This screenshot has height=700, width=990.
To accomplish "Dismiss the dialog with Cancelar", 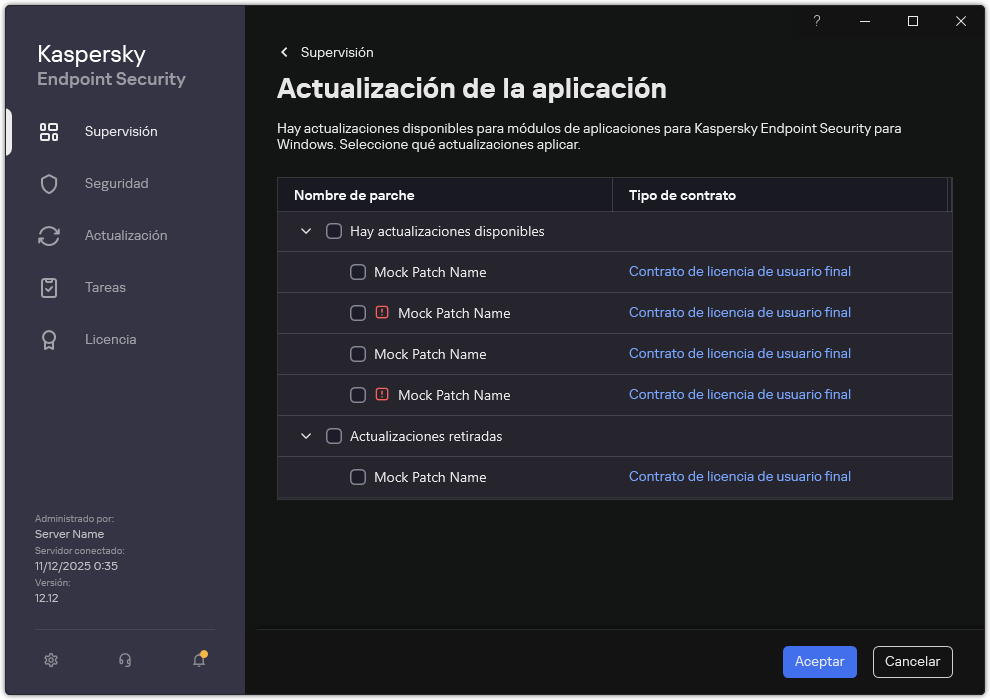I will (x=912, y=661).
